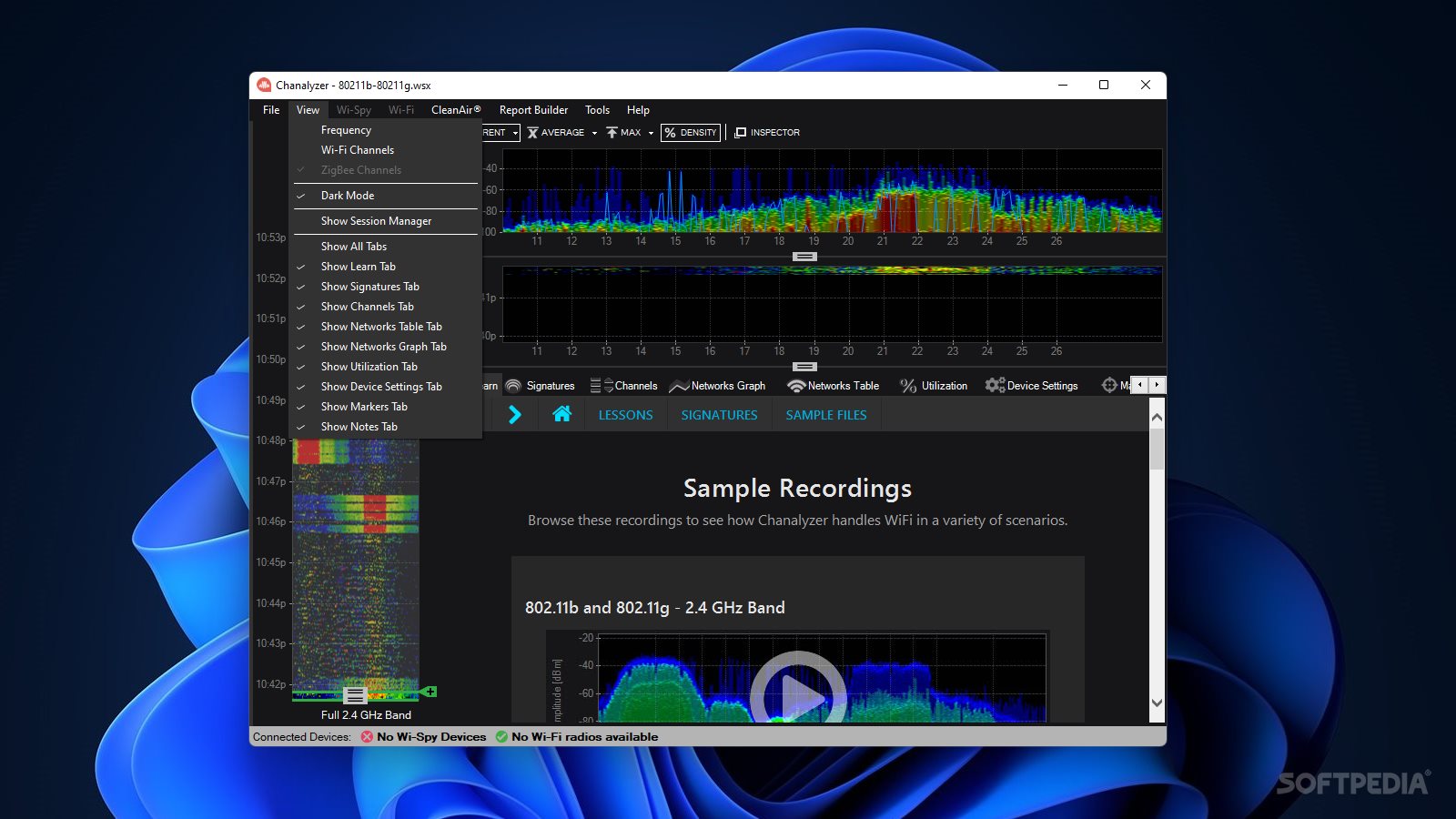Click the green Wi-Fi radios status icon
Image resolution: width=1456 pixels, height=819 pixels.
tap(501, 737)
